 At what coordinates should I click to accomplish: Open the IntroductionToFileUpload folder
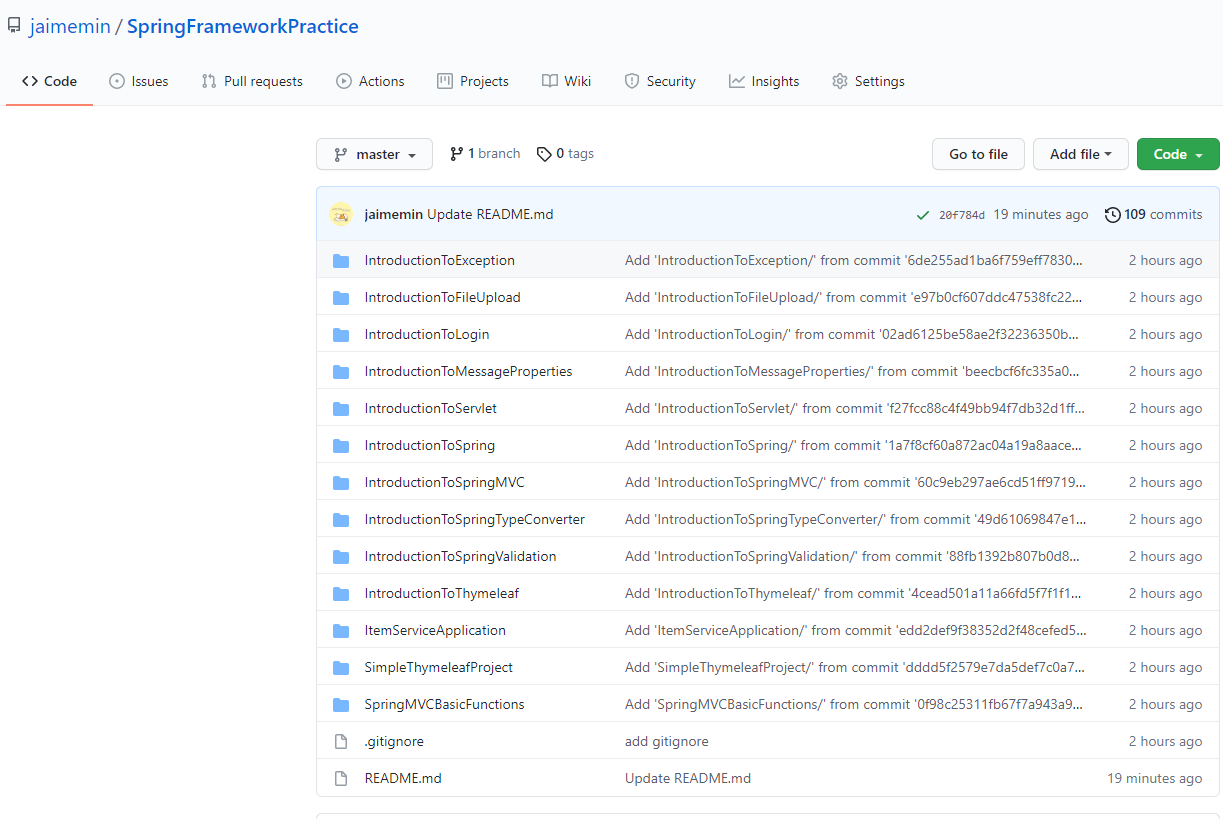pyautogui.click(x=443, y=298)
